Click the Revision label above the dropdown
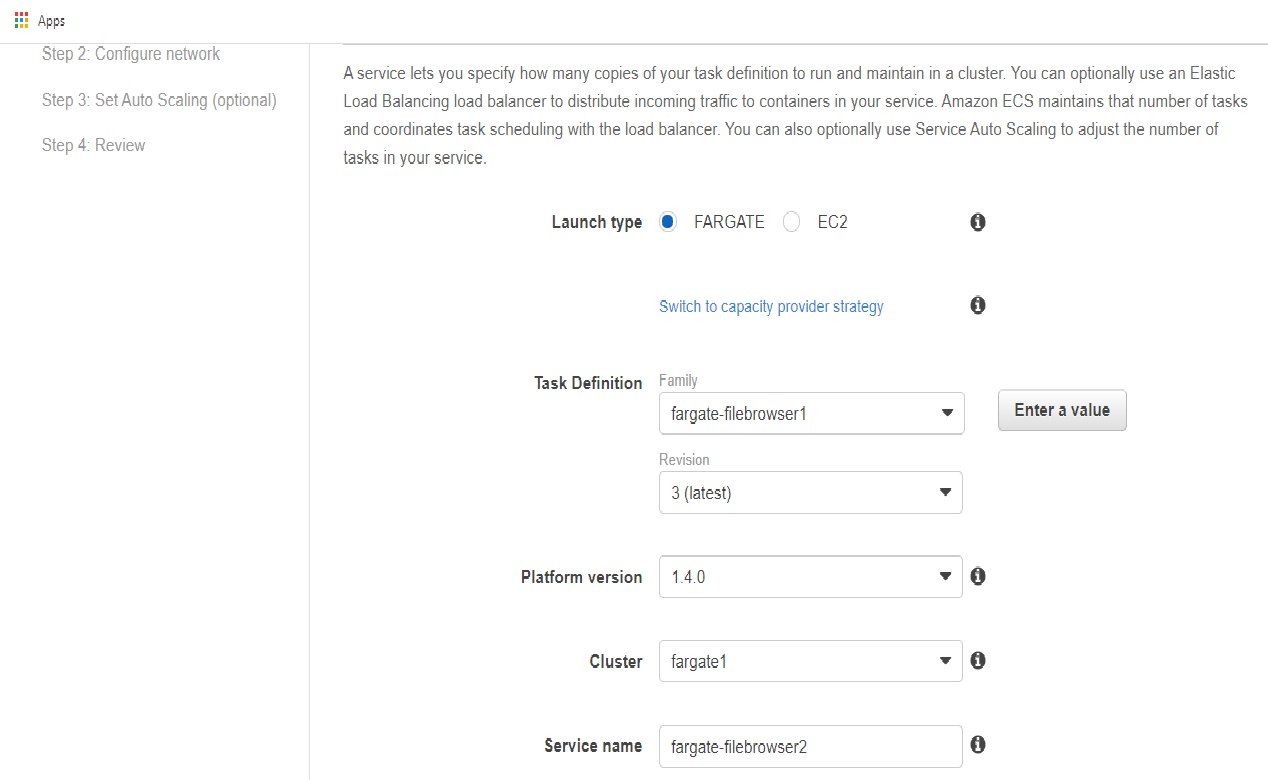Viewport: 1268px width, 780px height. [684, 460]
